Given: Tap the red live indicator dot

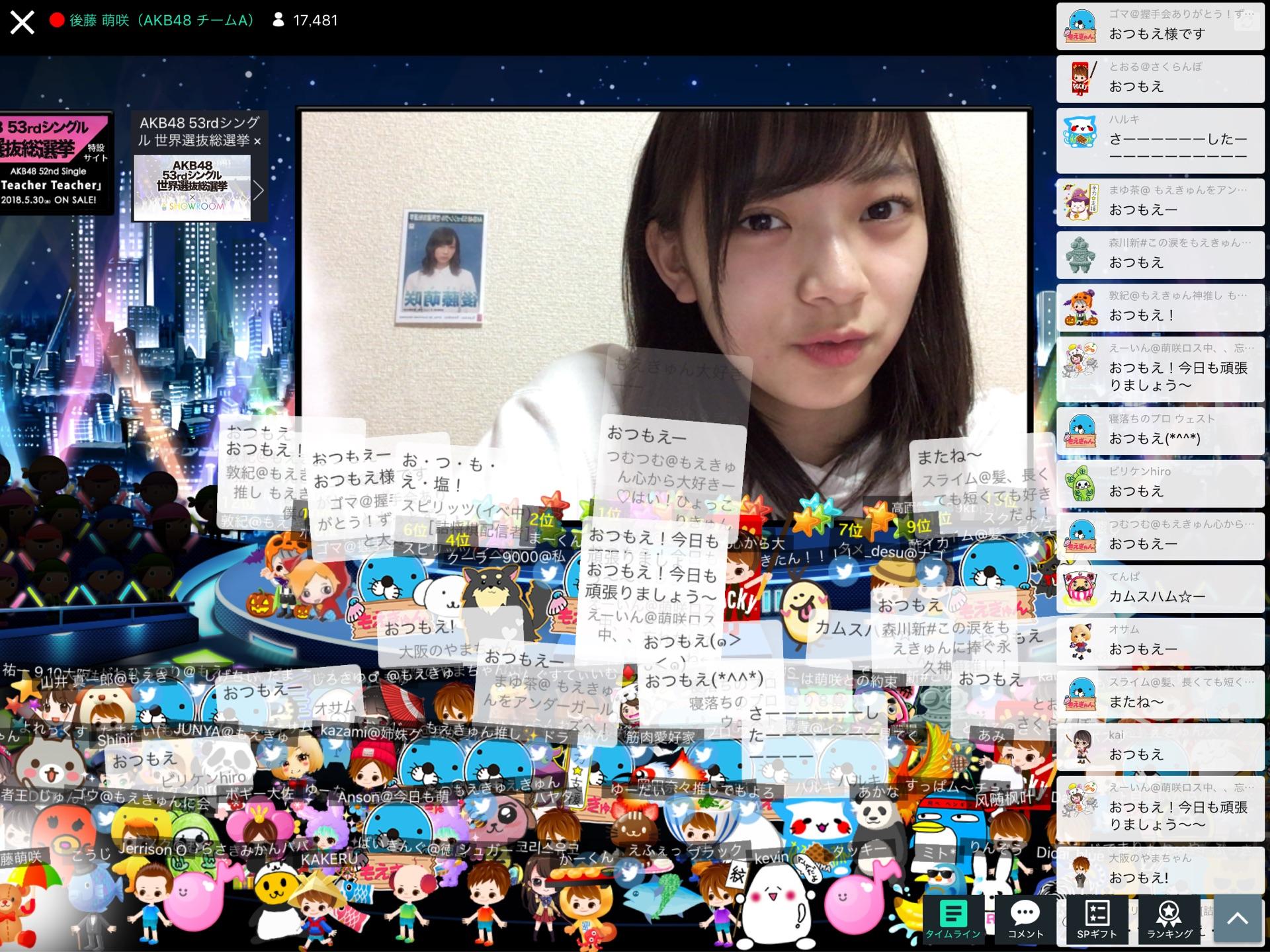Looking at the screenshot, I should point(57,20).
